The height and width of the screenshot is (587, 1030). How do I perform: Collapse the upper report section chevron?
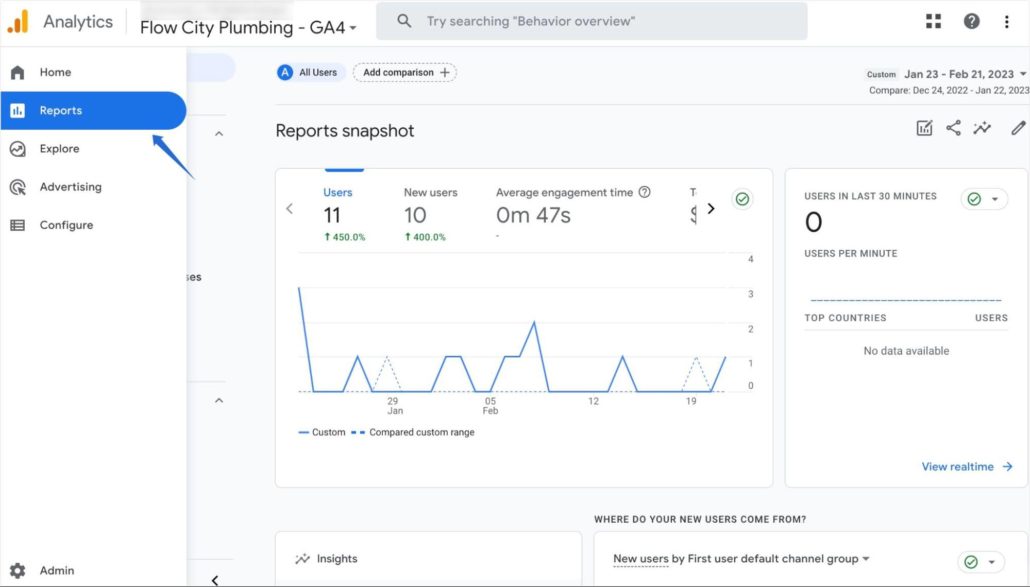coord(219,134)
